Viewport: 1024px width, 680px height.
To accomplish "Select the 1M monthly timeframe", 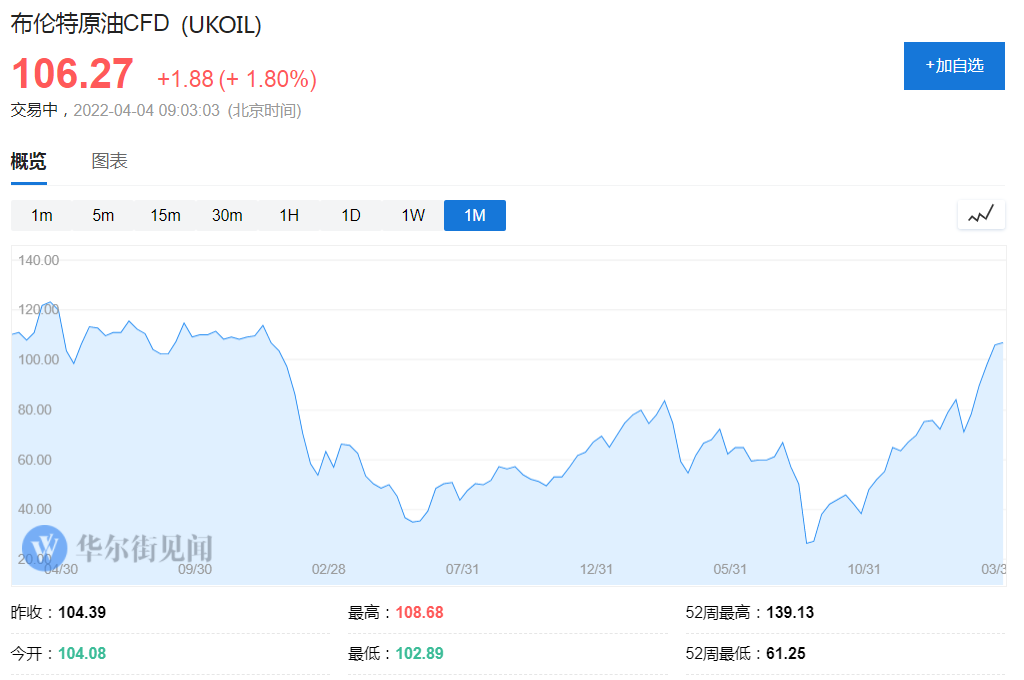I will coord(475,215).
